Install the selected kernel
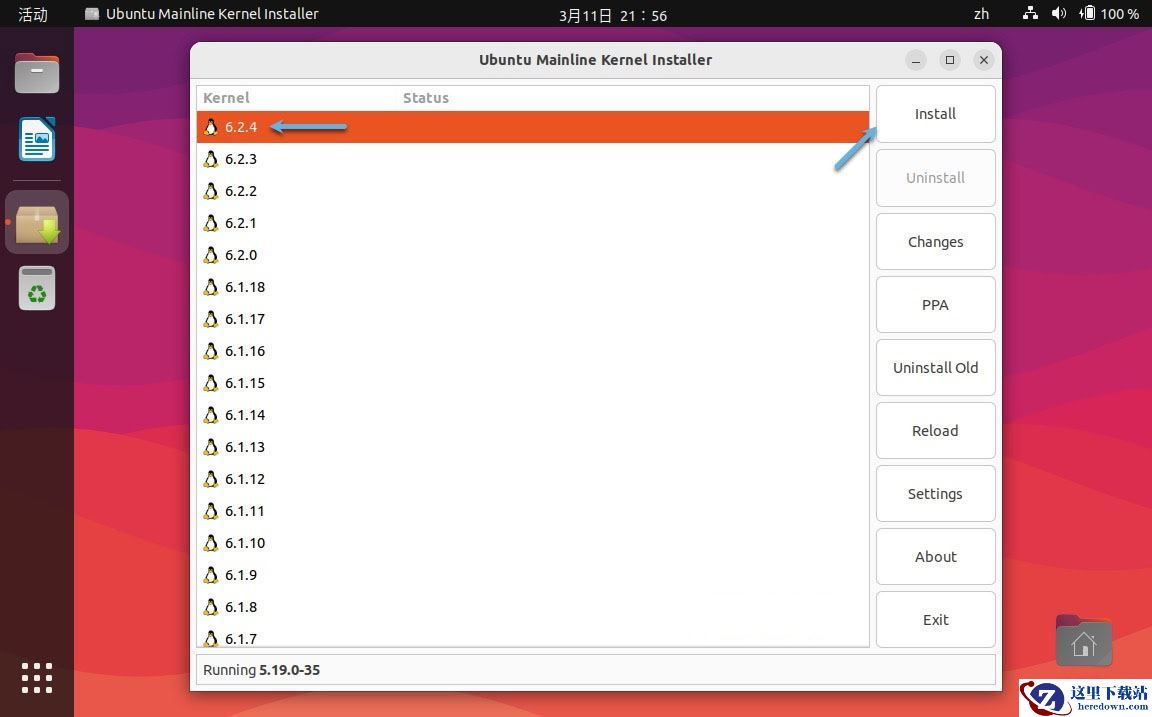This screenshot has height=717, width=1152. click(x=935, y=114)
